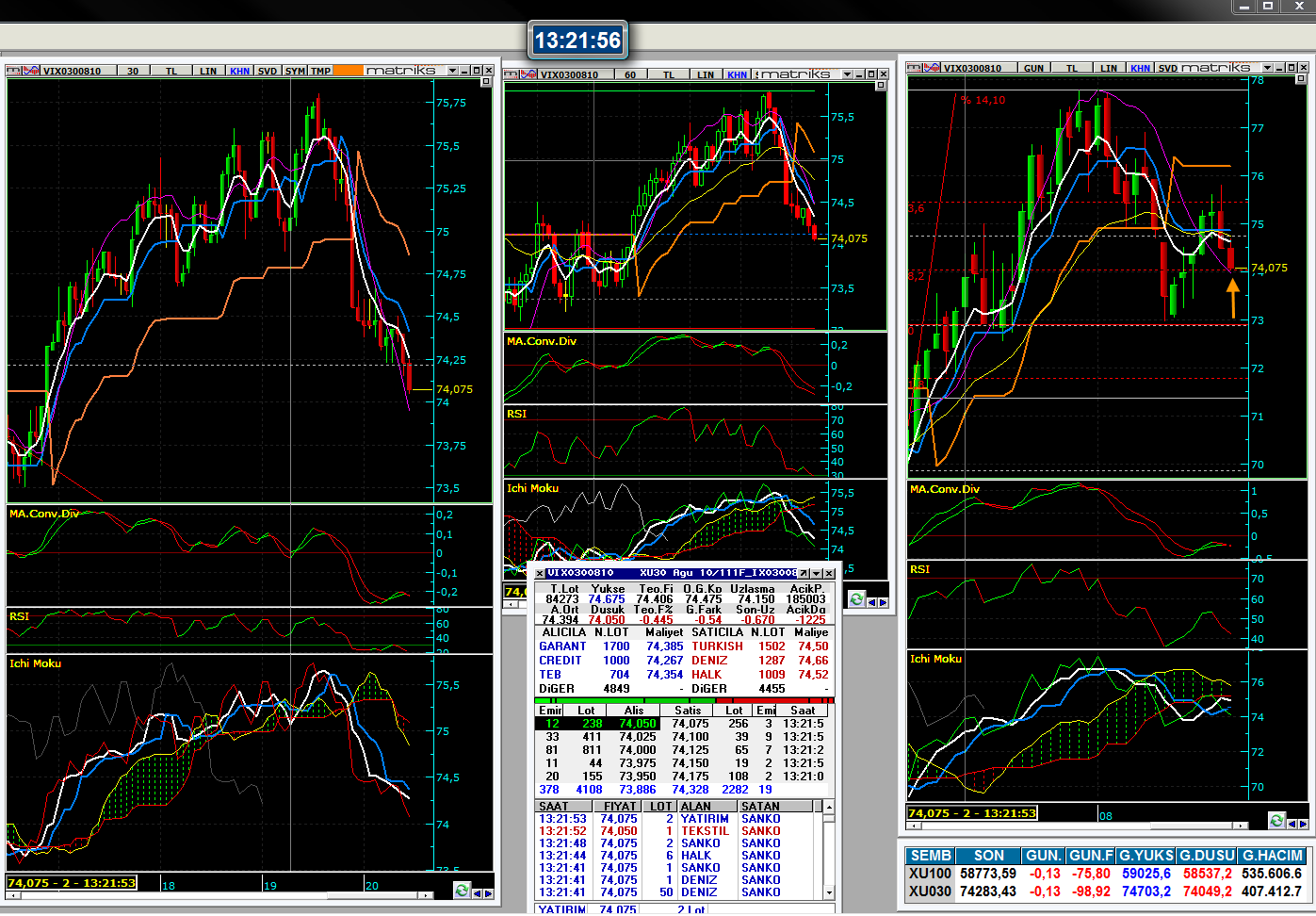This screenshot has height=916, width=1316.
Task: Click the detach arrow icon in order book header
Action: click(804, 573)
